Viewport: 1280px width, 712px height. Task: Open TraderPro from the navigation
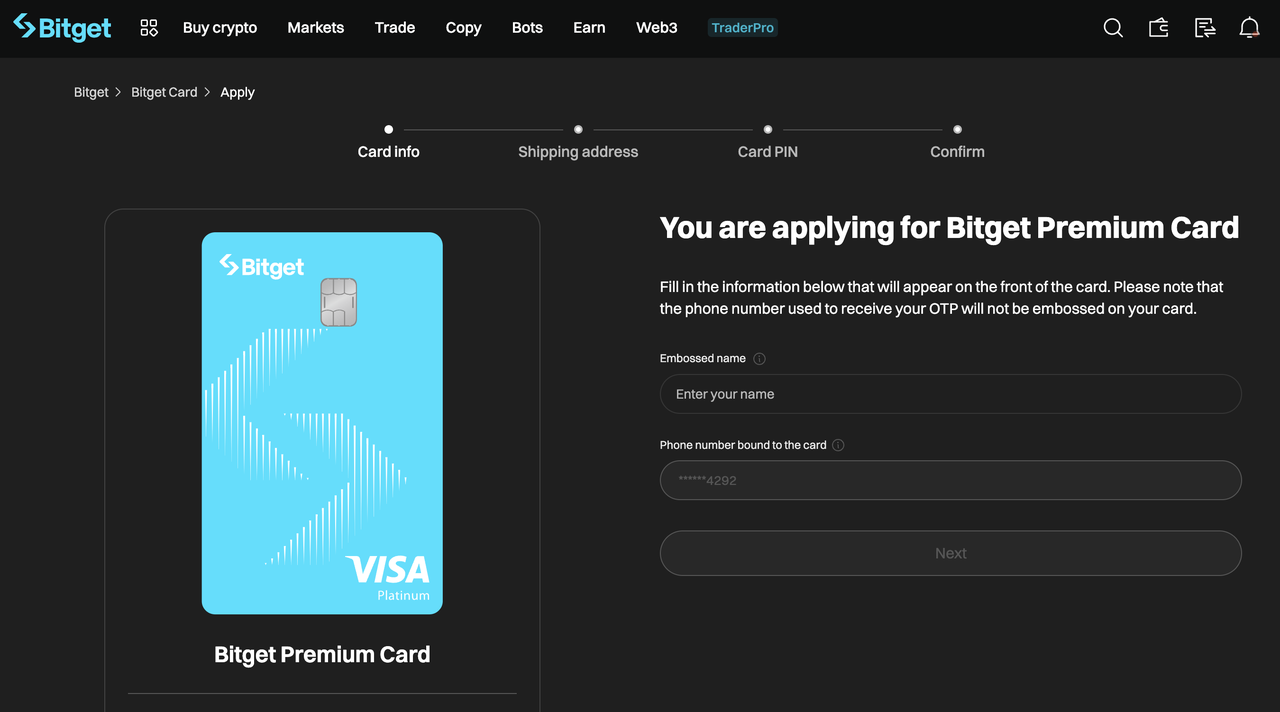(x=742, y=27)
